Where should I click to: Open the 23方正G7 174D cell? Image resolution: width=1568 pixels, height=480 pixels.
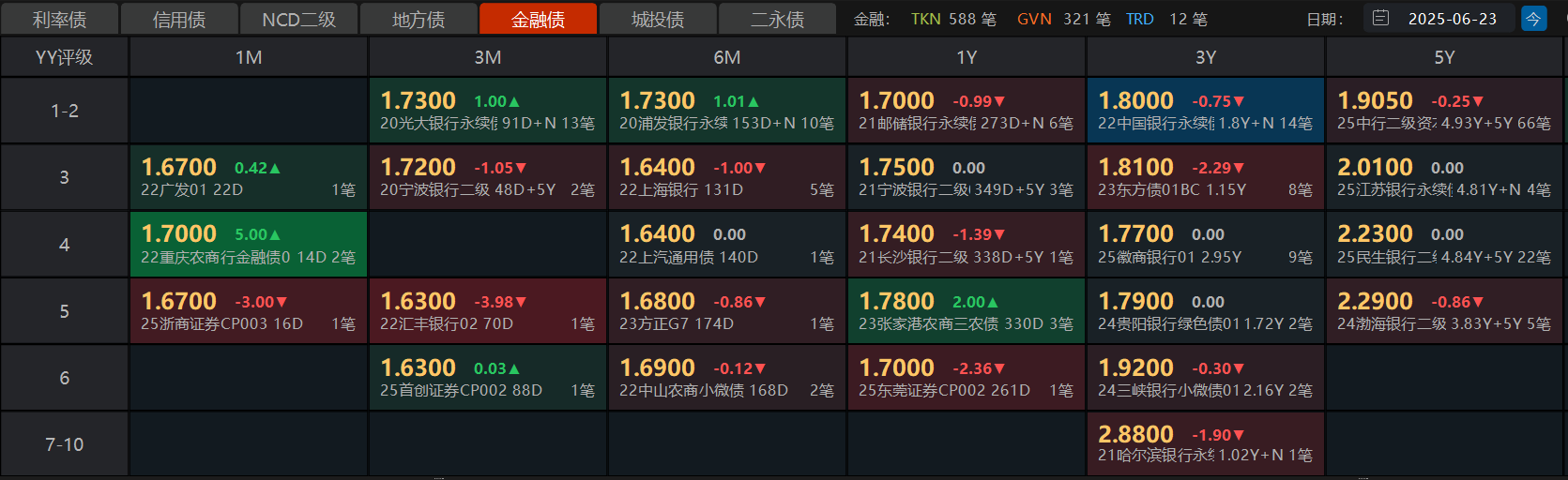tap(727, 311)
